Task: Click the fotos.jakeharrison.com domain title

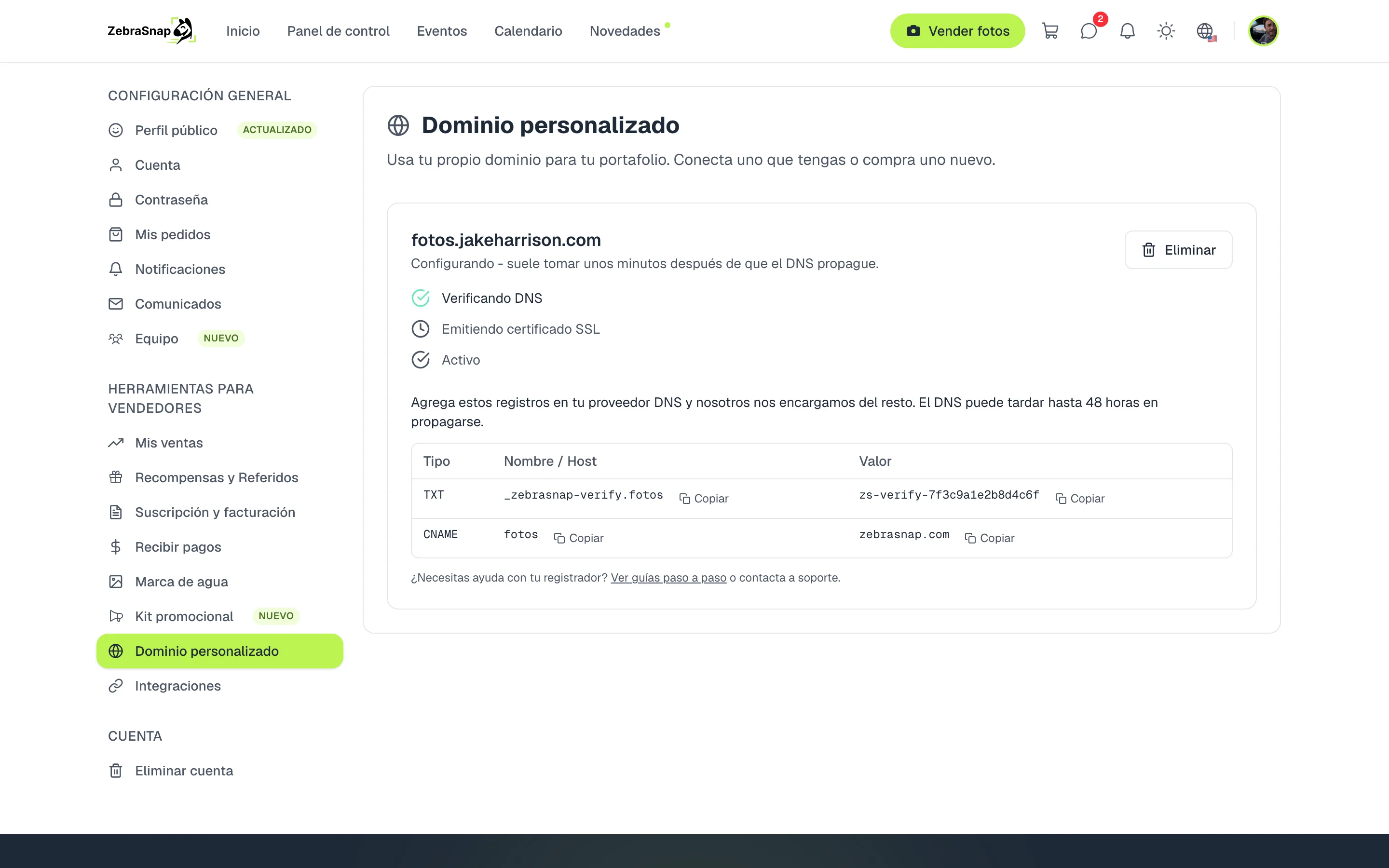Action: (x=505, y=240)
